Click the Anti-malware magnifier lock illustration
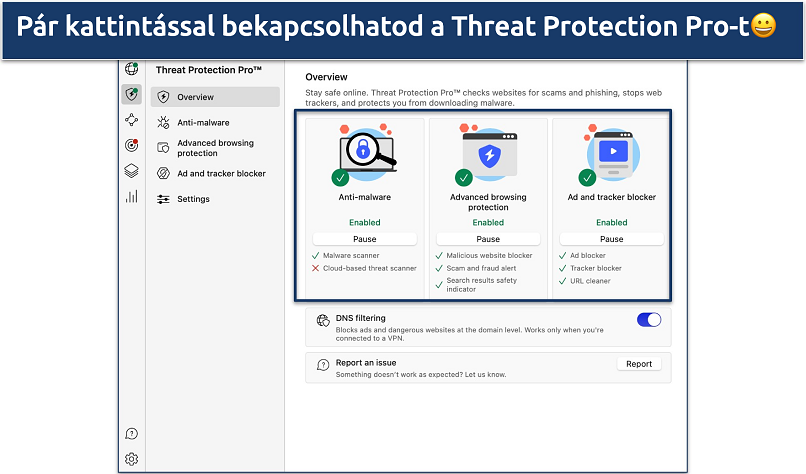The image size is (806, 474). point(364,154)
